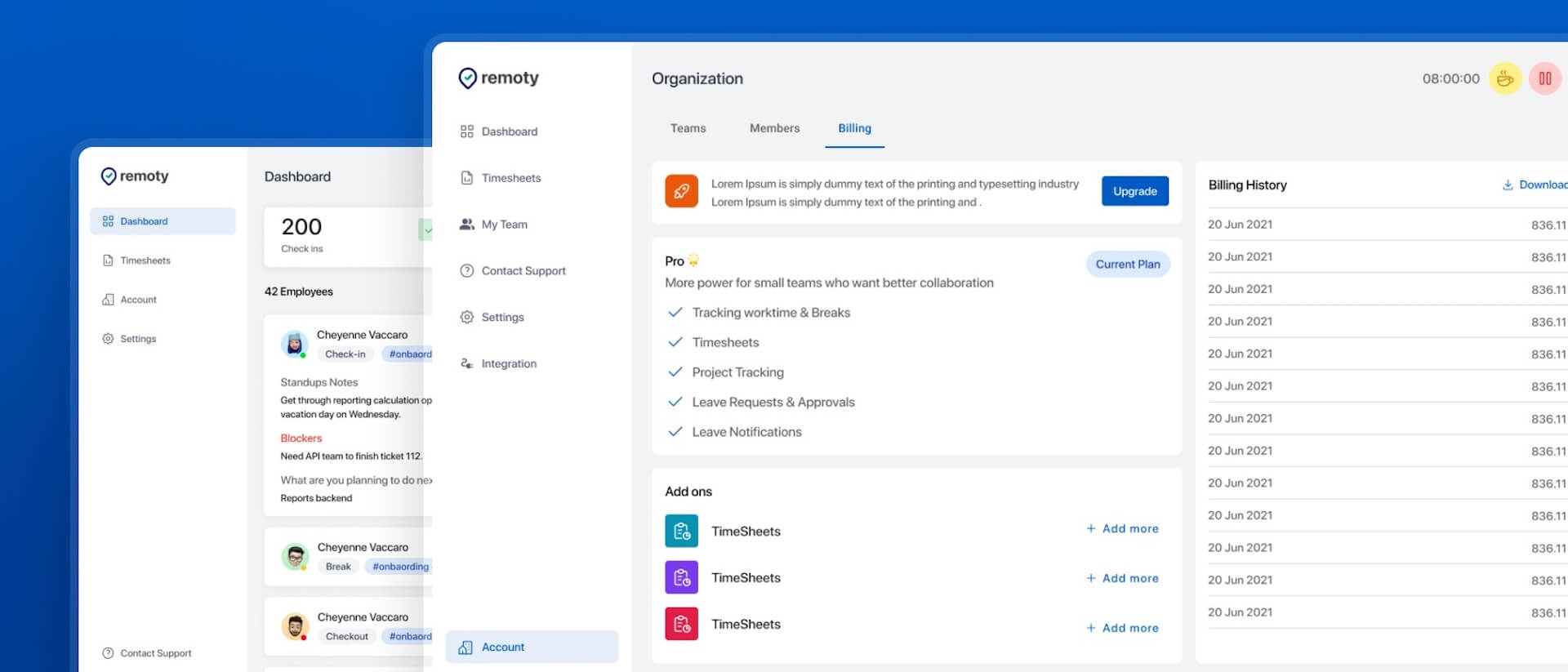Click the 200 Check ins card
The image size is (1568, 672).
click(x=348, y=237)
